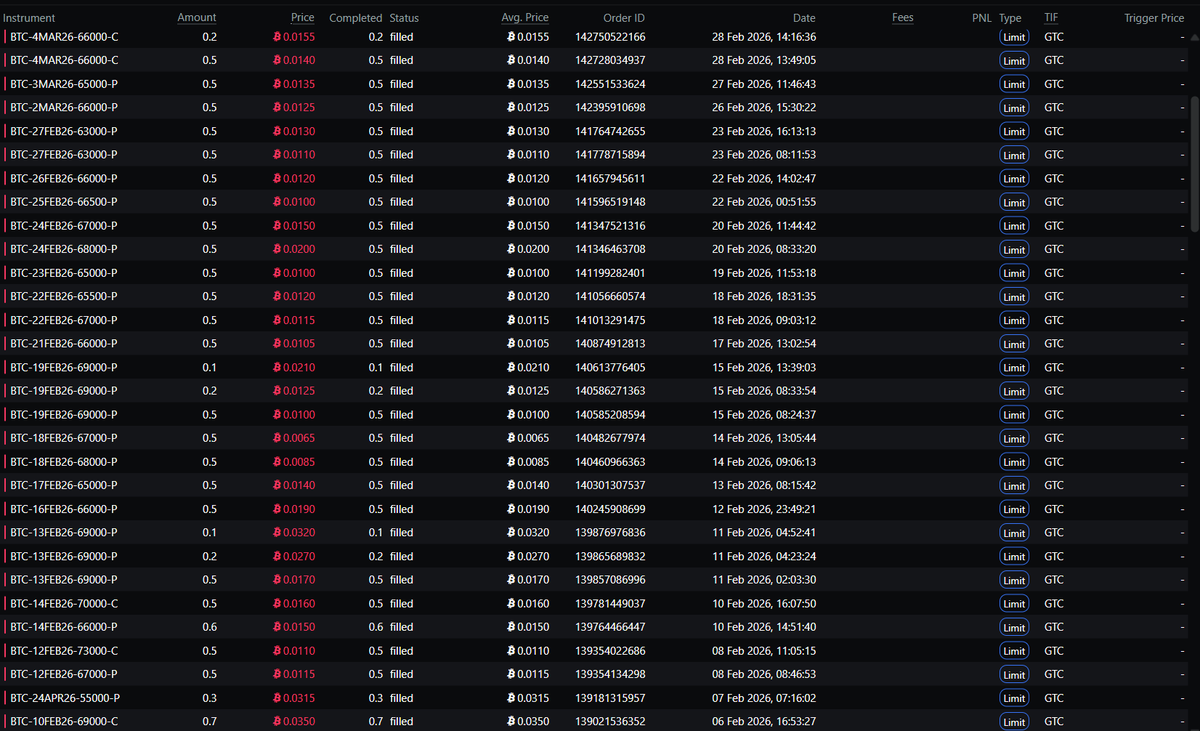Click the underlined TIF column header

tap(1051, 18)
